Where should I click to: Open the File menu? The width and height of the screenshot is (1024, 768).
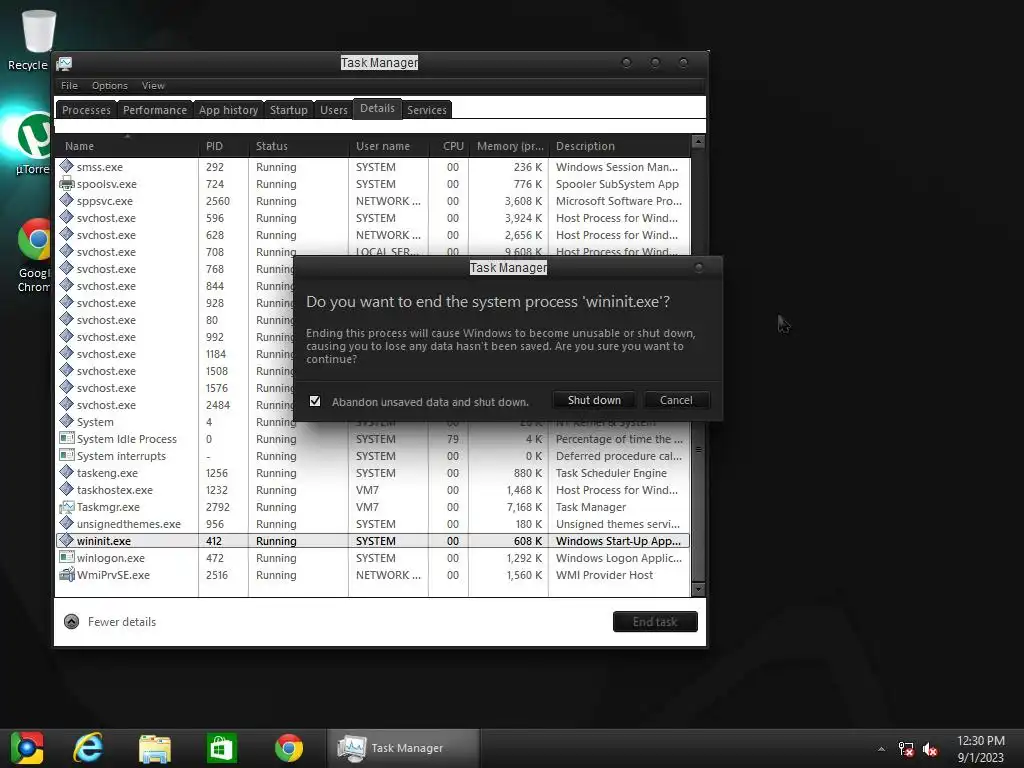[69, 86]
